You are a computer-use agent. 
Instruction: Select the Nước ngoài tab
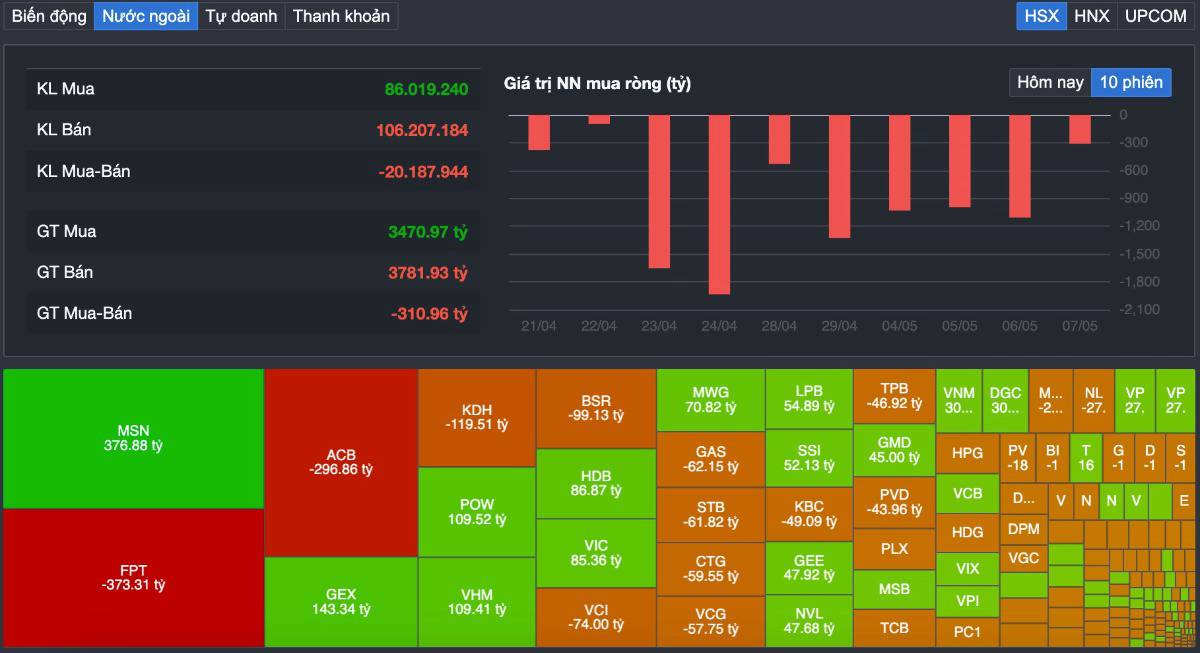[146, 16]
